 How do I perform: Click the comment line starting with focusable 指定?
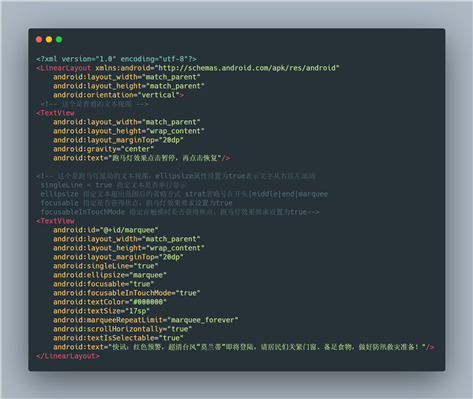pyautogui.click(x=136, y=203)
